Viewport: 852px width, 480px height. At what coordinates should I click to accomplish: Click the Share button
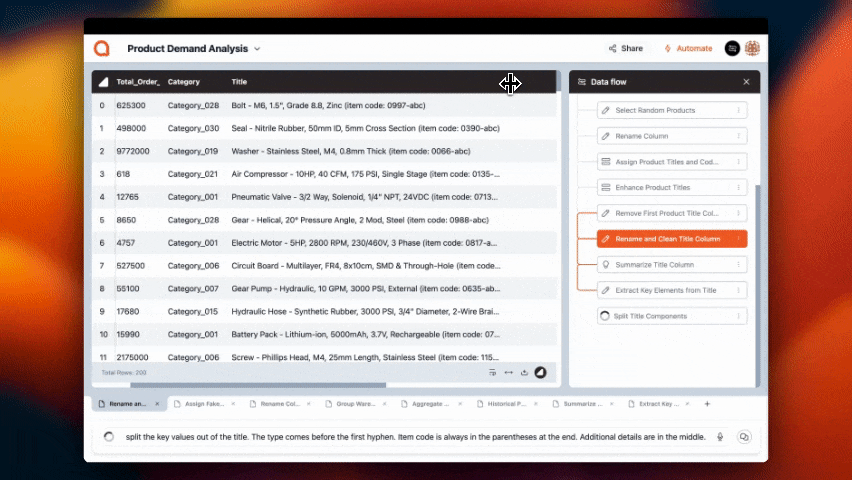point(625,48)
